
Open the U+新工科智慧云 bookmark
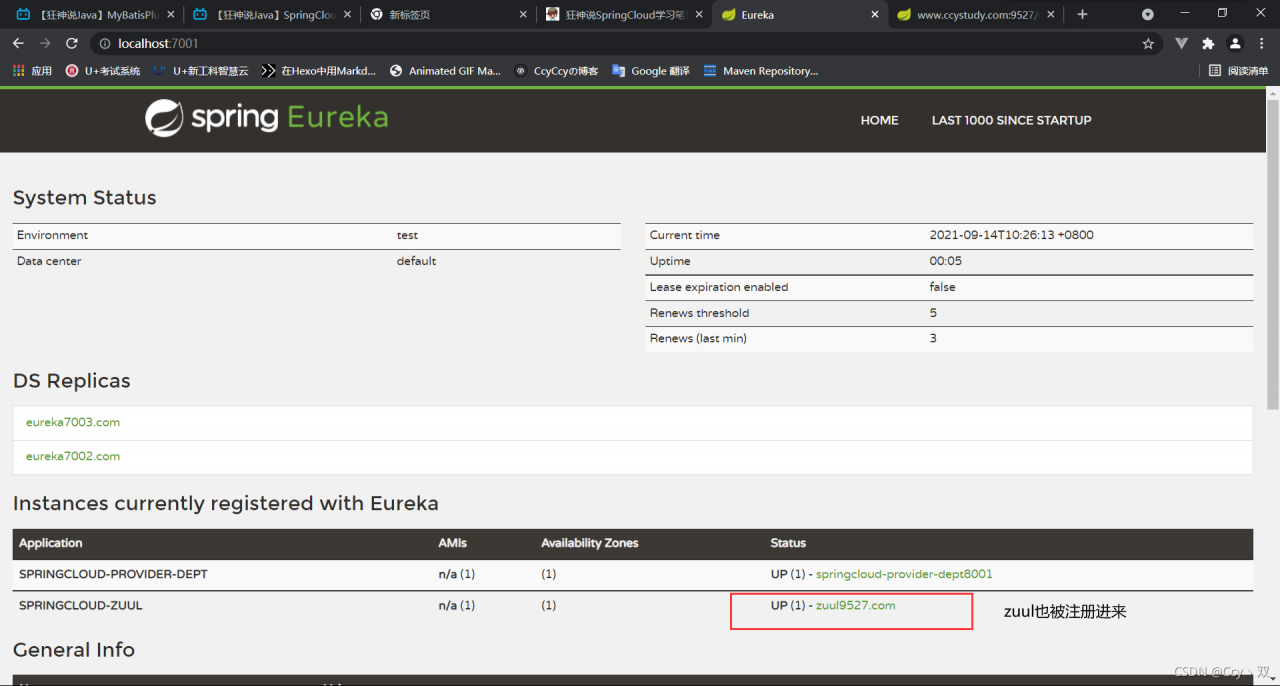[x=200, y=71]
